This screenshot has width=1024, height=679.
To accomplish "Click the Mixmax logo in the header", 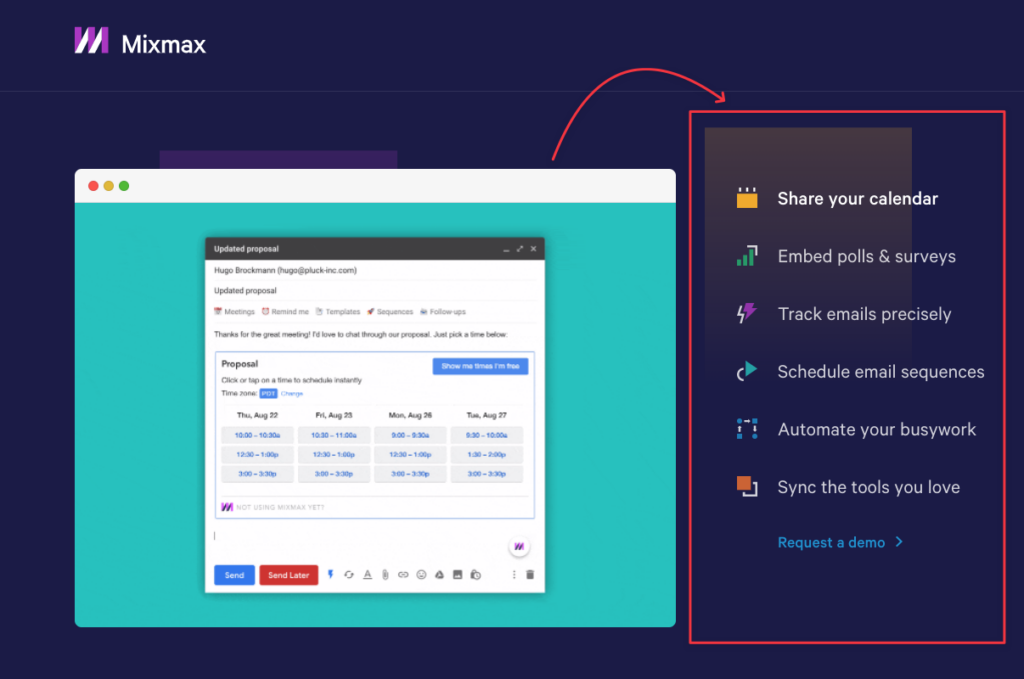I will 140,42.
